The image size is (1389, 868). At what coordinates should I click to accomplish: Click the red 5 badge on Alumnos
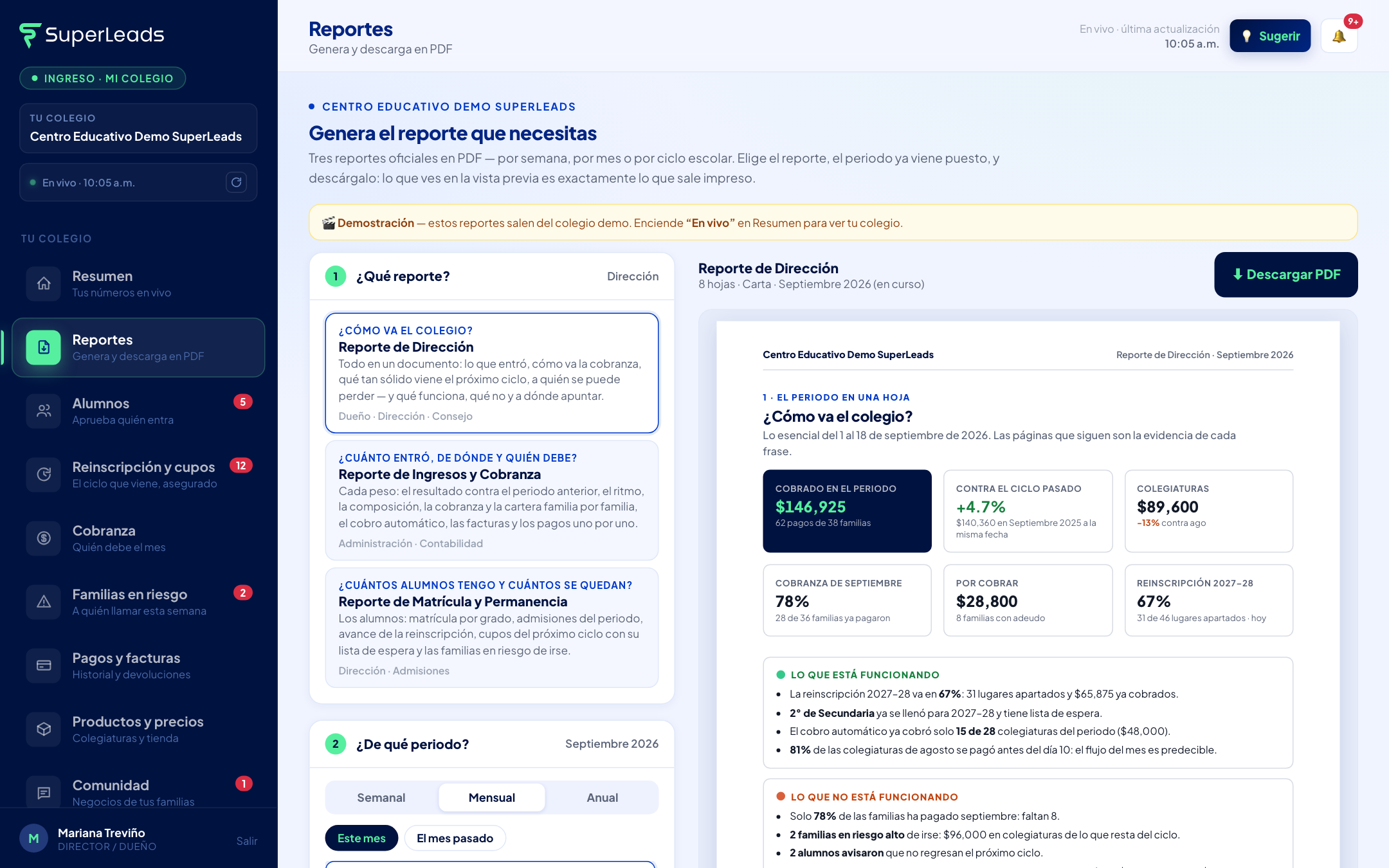click(x=242, y=402)
